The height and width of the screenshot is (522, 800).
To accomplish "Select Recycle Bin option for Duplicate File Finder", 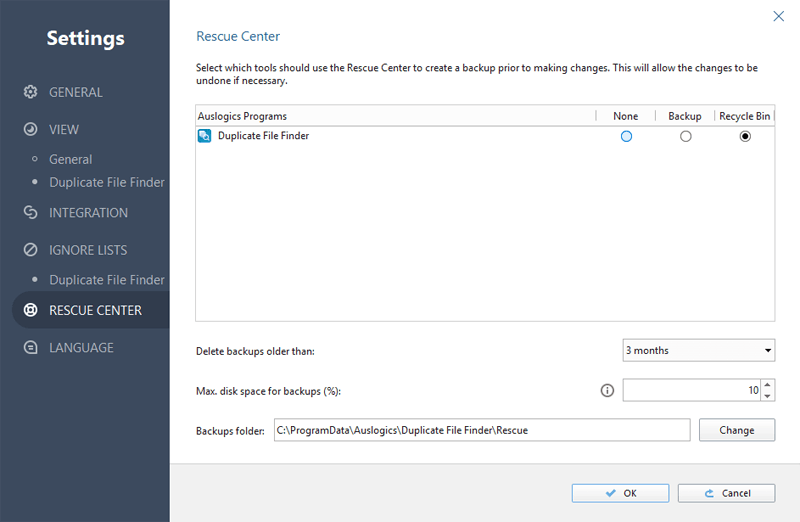I will pyautogui.click(x=745, y=136).
